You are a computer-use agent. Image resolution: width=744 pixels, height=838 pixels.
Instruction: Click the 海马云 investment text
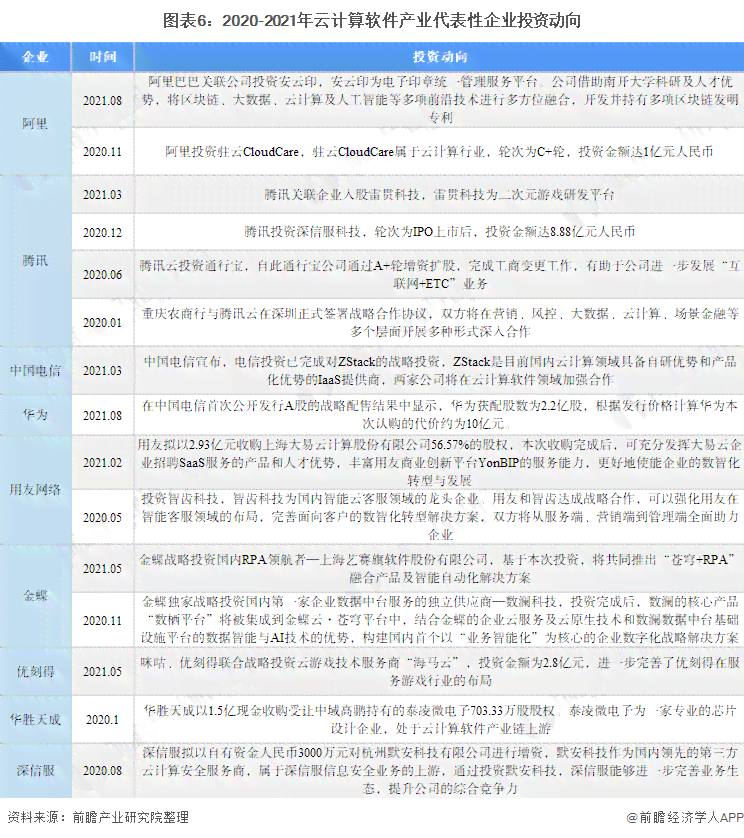(x=439, y=671)
